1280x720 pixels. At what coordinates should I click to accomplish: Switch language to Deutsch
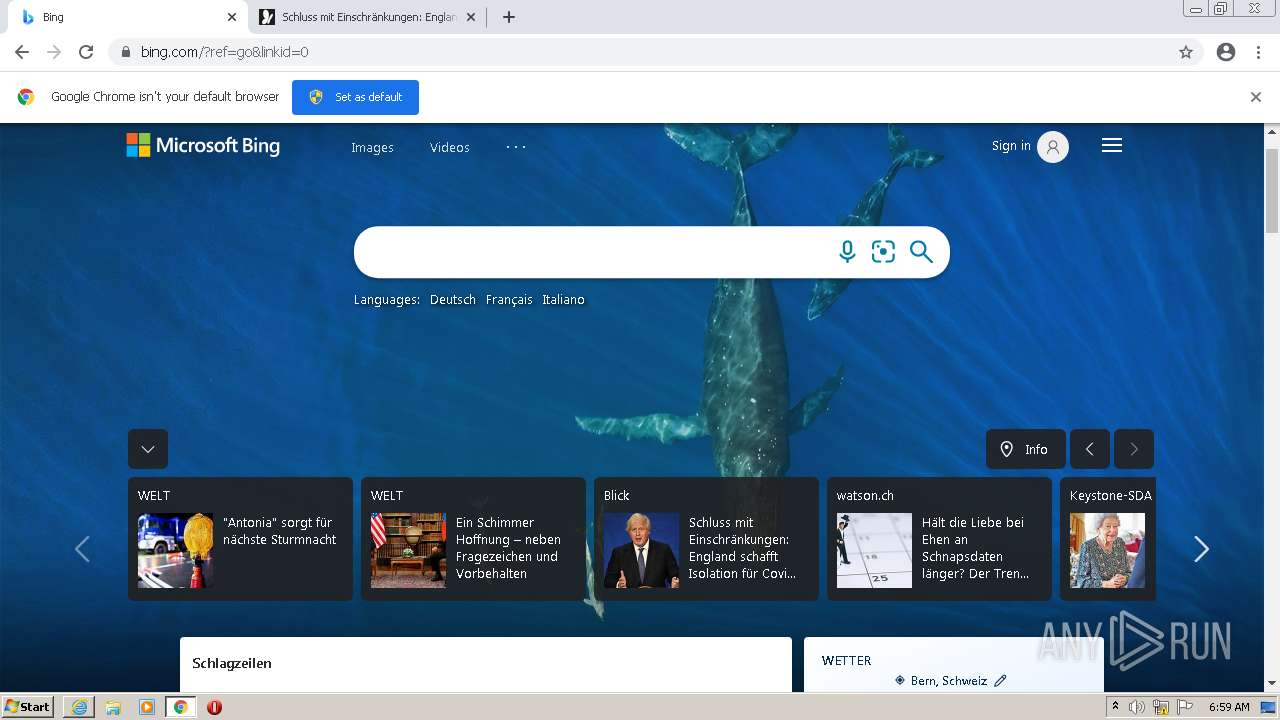[x=453, y=300]
